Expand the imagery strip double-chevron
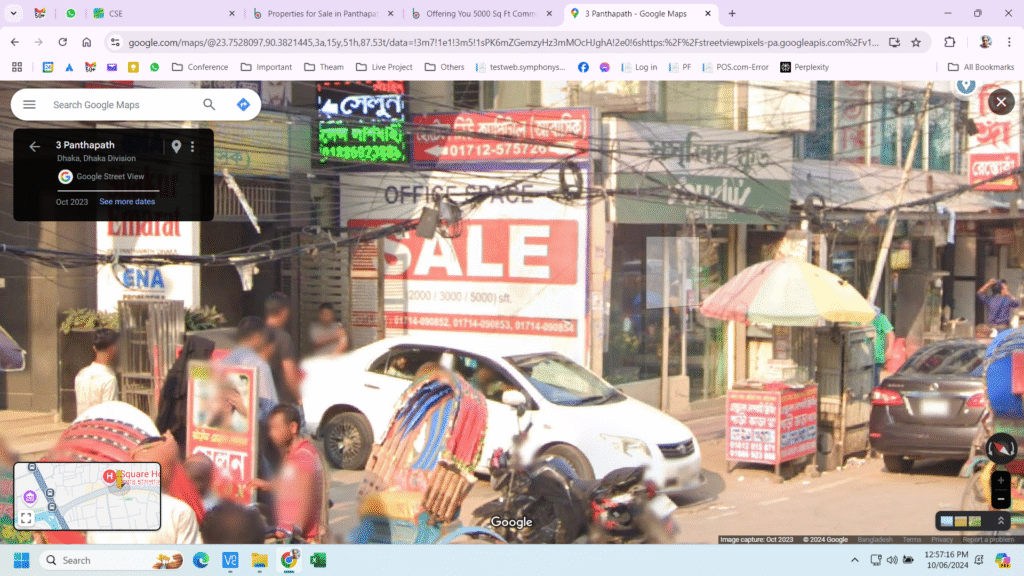The image size is (1024, 576). click(x=1000, y=520)
